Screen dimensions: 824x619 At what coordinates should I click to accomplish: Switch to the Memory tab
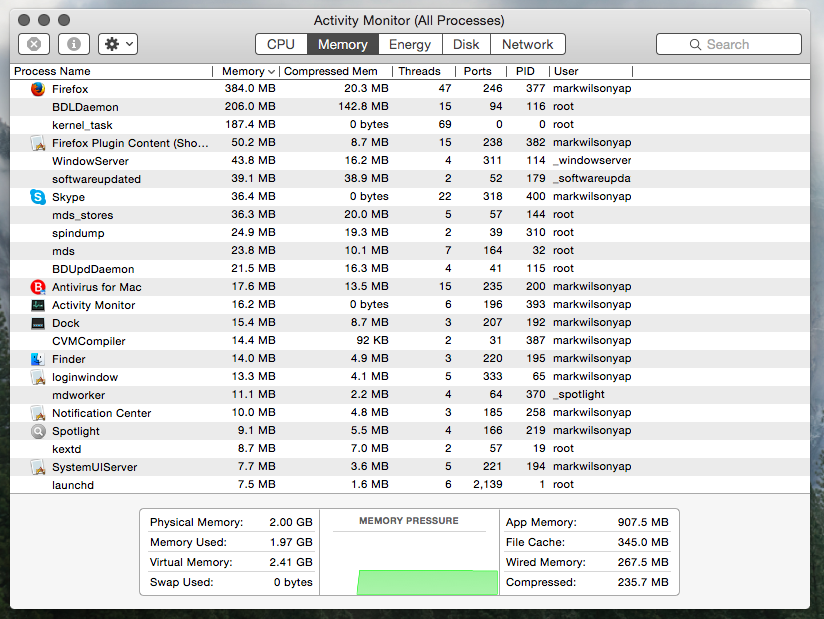[x=343, y=44]
